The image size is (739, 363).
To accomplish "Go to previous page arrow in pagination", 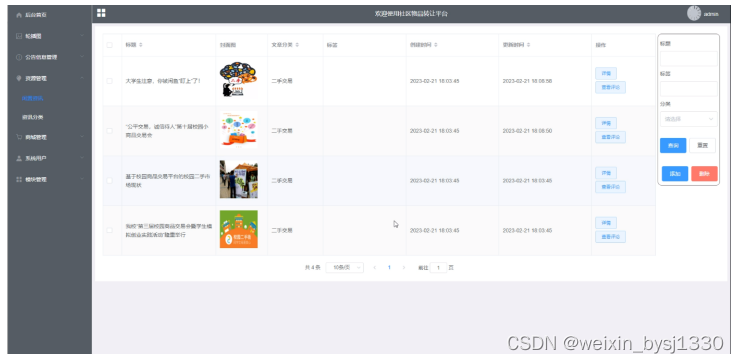I will (375, 267).
